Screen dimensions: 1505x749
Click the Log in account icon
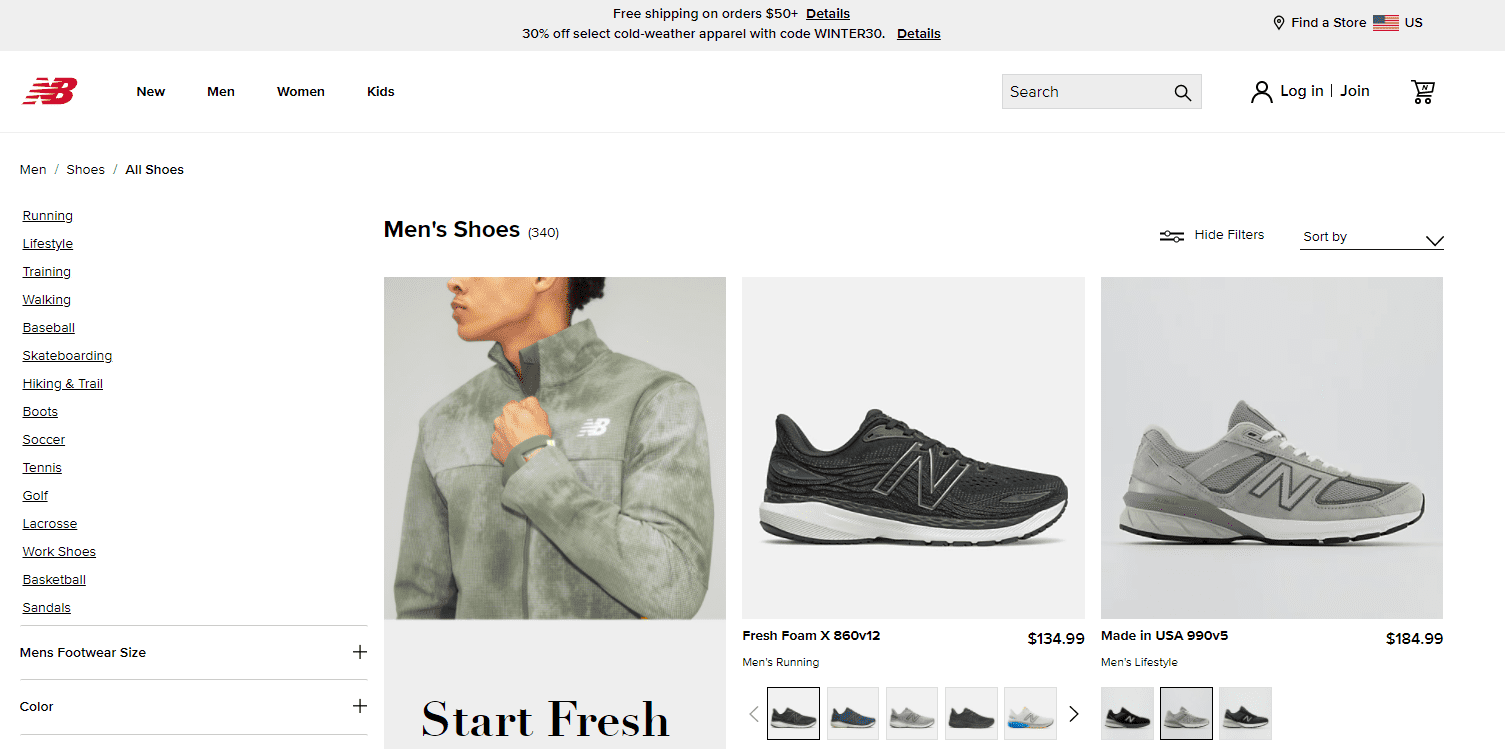coord(1261,91)
